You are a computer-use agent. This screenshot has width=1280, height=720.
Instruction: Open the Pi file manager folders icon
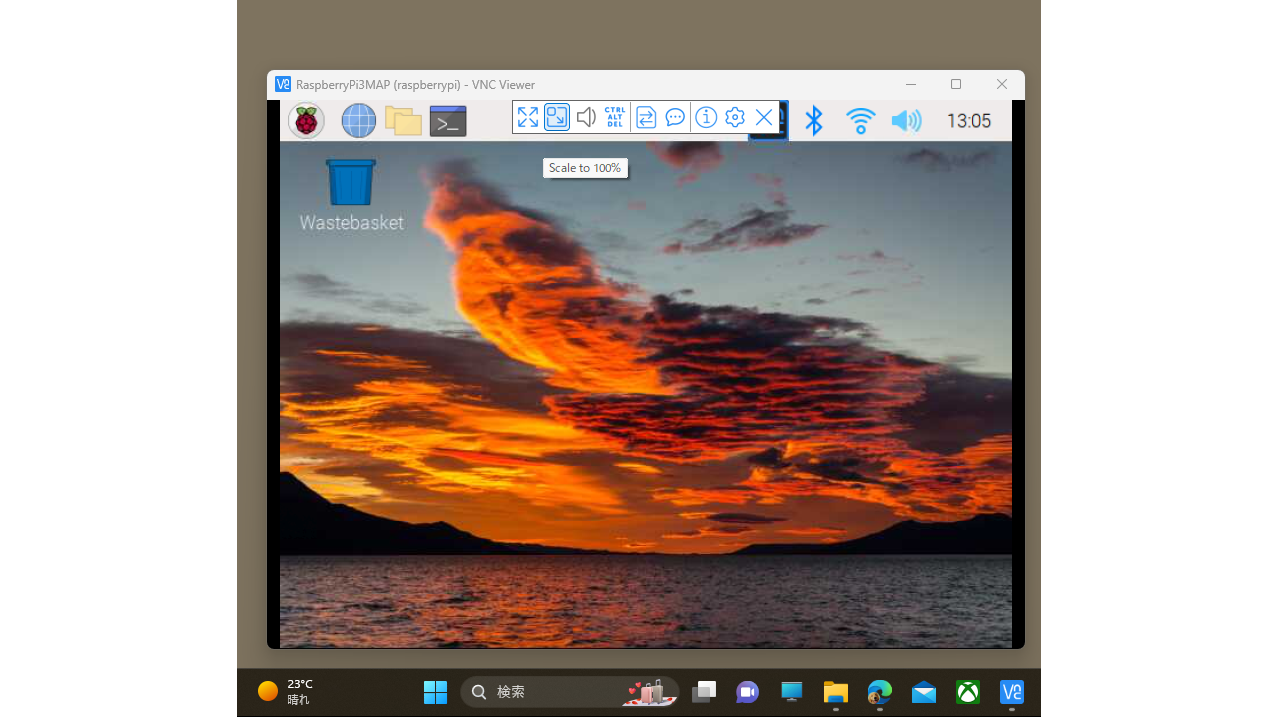tap(403, 121)
